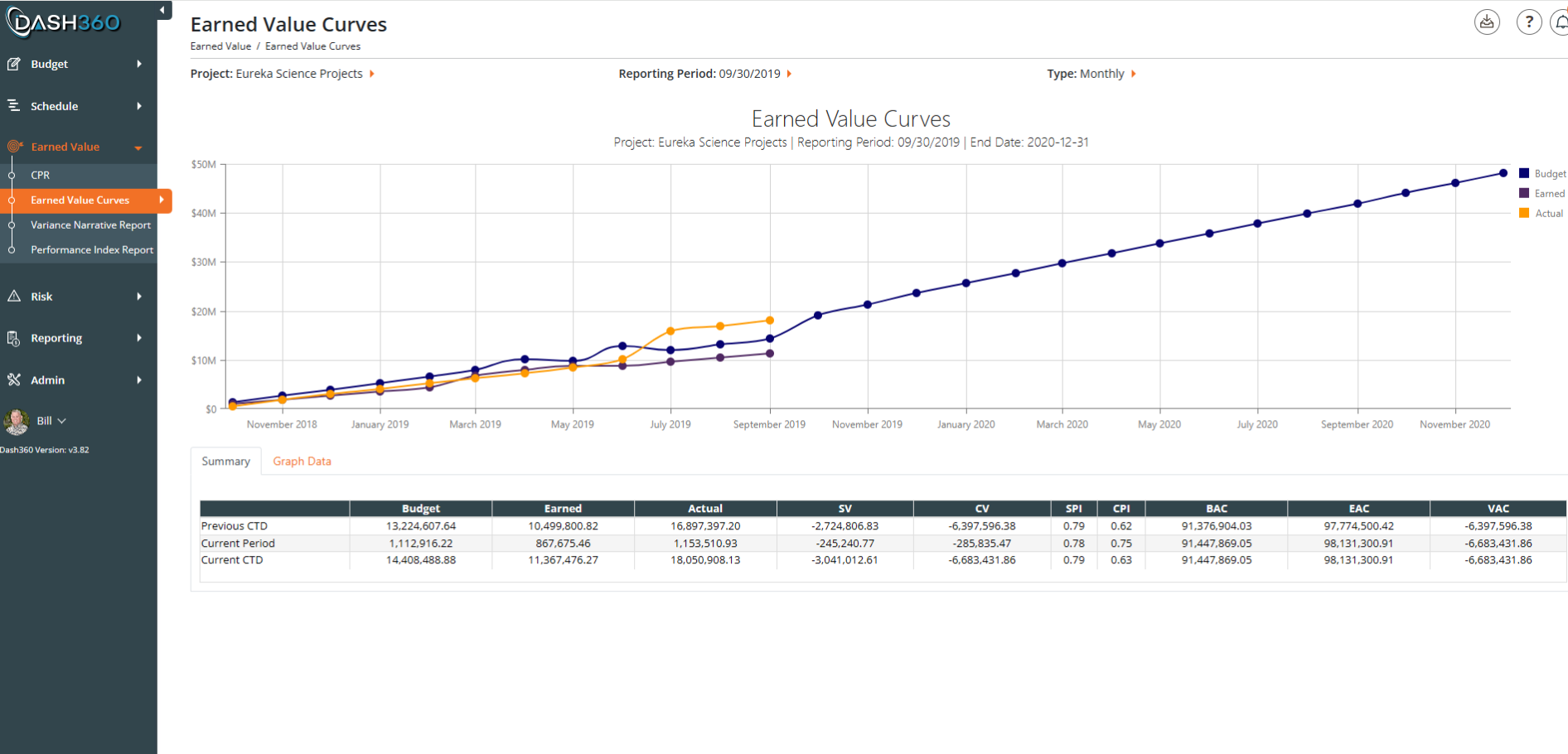Open the Reporting Period selector arrow
Viewport: 1568px width, 754px height.
[x=789, y=74]
